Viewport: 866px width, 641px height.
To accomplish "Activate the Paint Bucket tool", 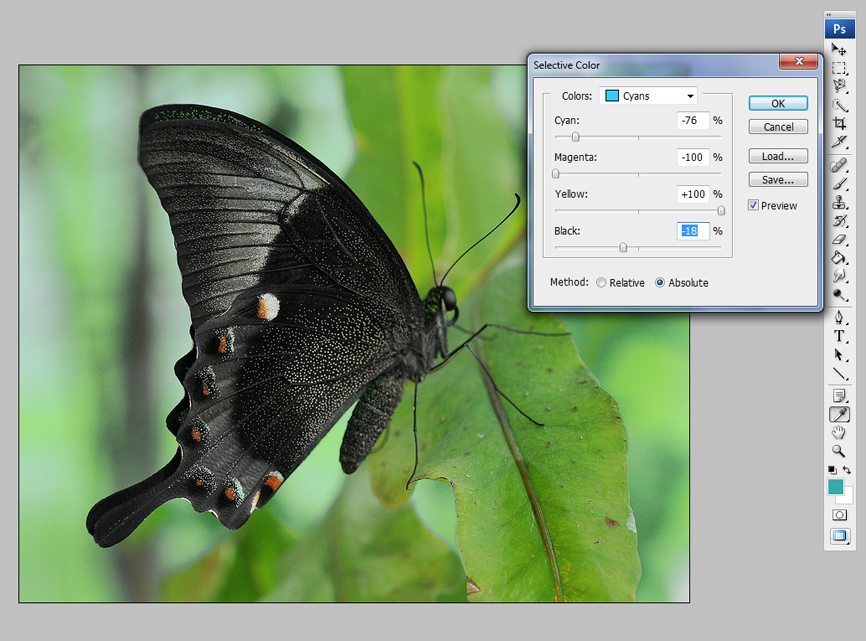I will [x=839, y=258].
